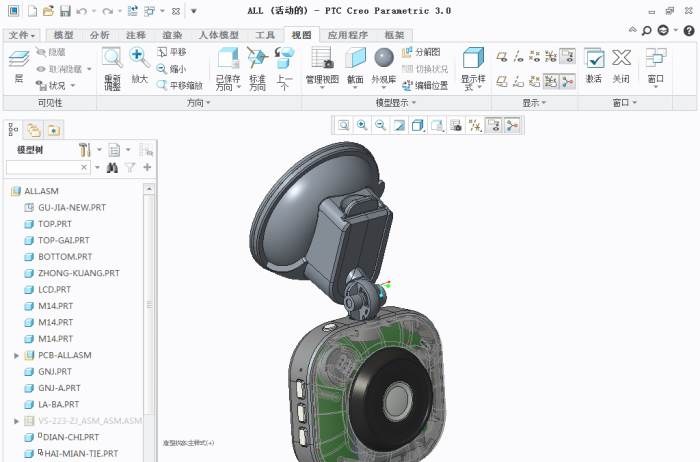Open the 外观库 (Appearance Gallery)
This screenshot has height=462, width=700.
[383, 68]
